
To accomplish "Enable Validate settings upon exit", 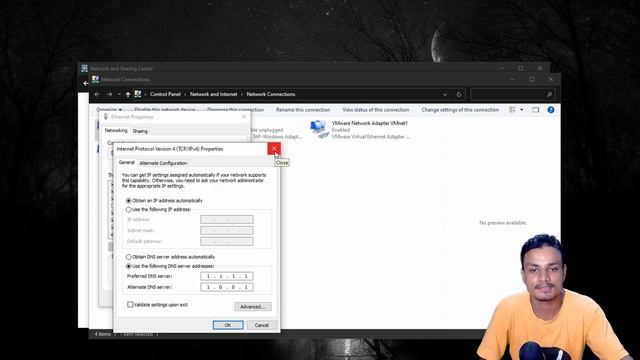I will [130, 304].
